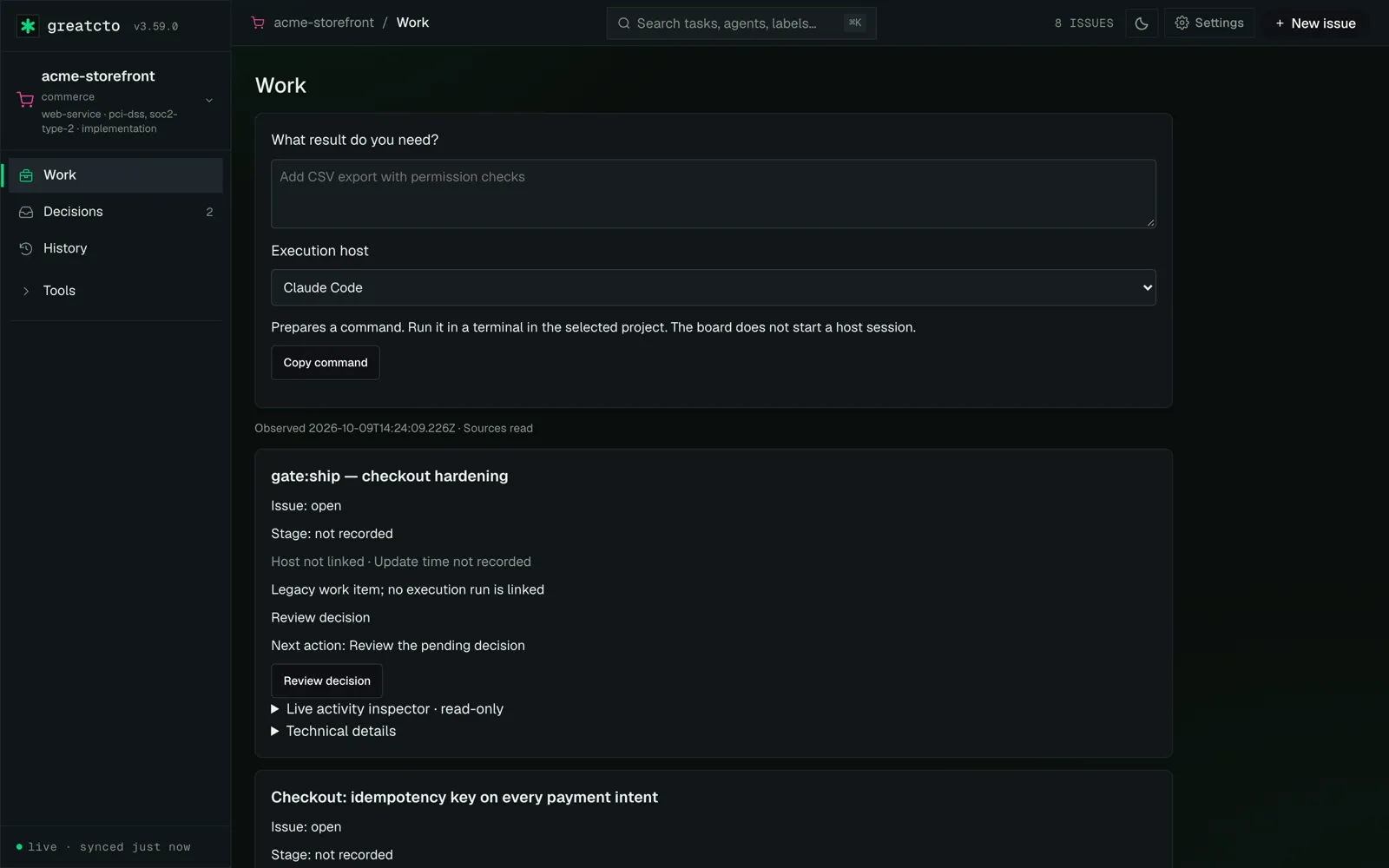Expand Live activity inspector read-only
The height and width of the screenshot is (868, 1389).
pyautogui.click(x=387, y=709)
